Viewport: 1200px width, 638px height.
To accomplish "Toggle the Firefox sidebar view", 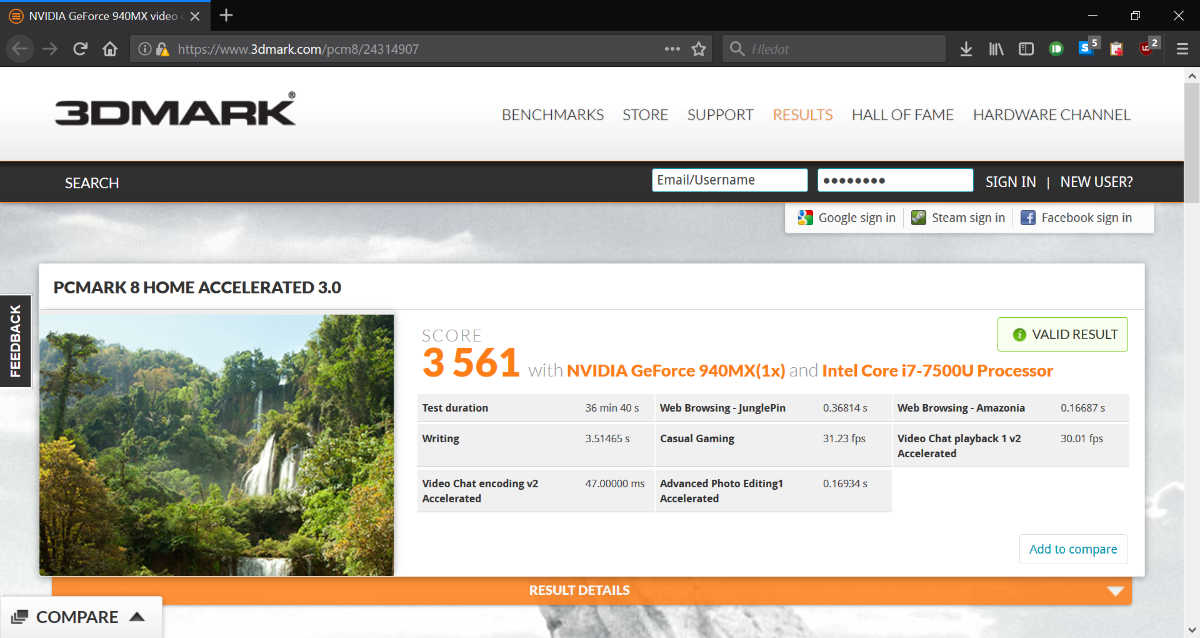I will click(x=1026, y=49).
